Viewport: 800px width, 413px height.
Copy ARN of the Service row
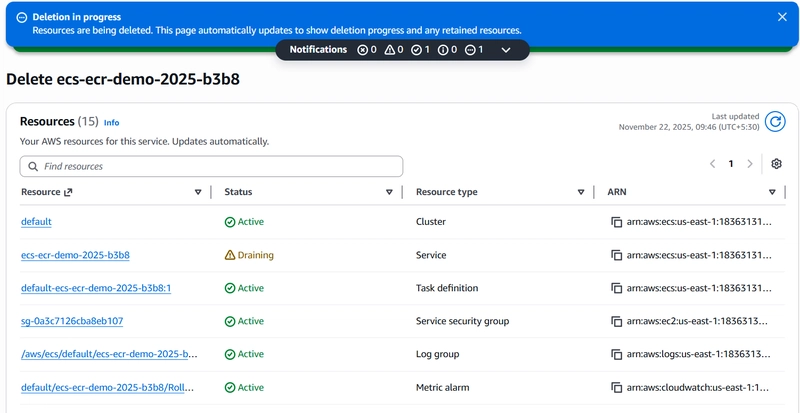point(617,255)
